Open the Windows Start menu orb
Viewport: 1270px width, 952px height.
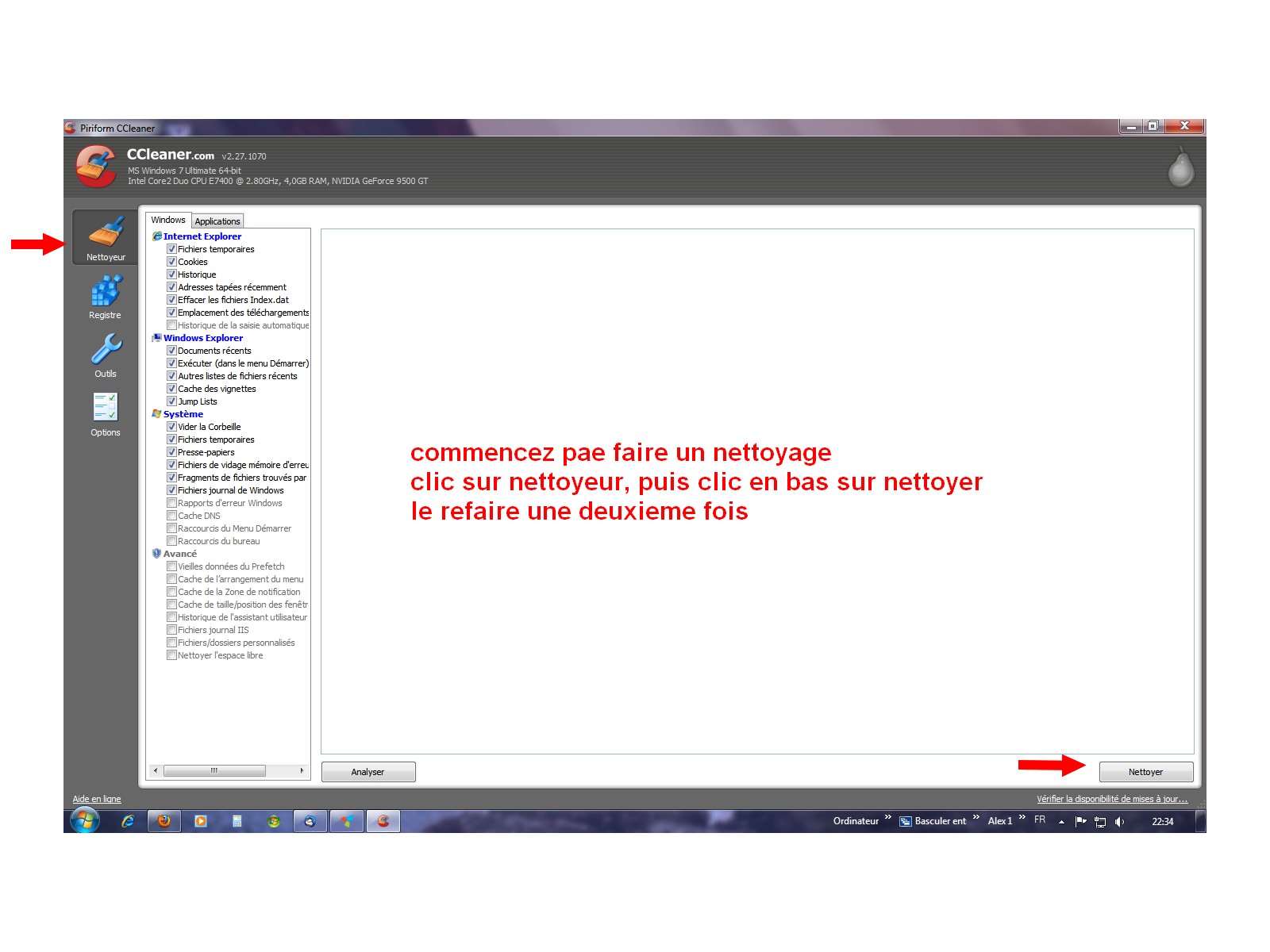tap(85, 820)
